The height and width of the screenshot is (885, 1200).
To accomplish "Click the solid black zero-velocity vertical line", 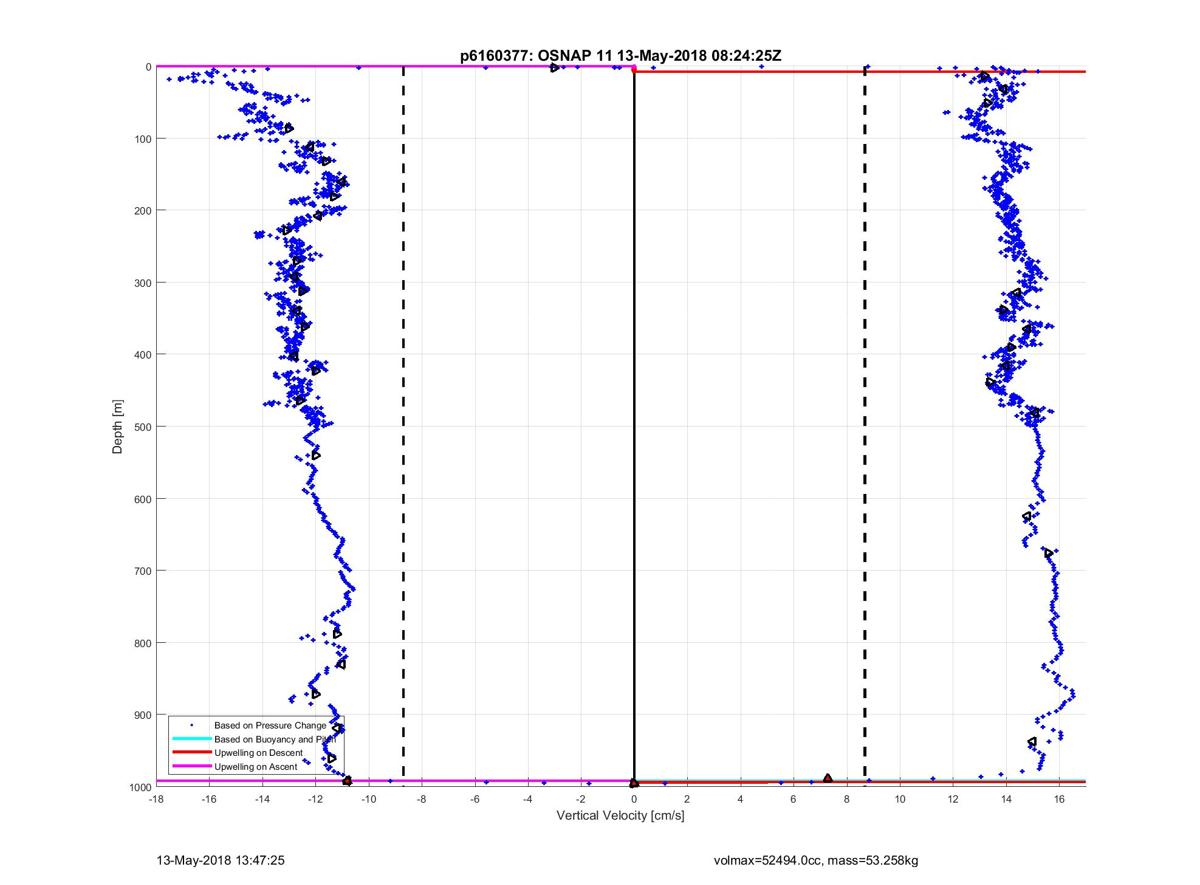I will click(x=634, y=425).
